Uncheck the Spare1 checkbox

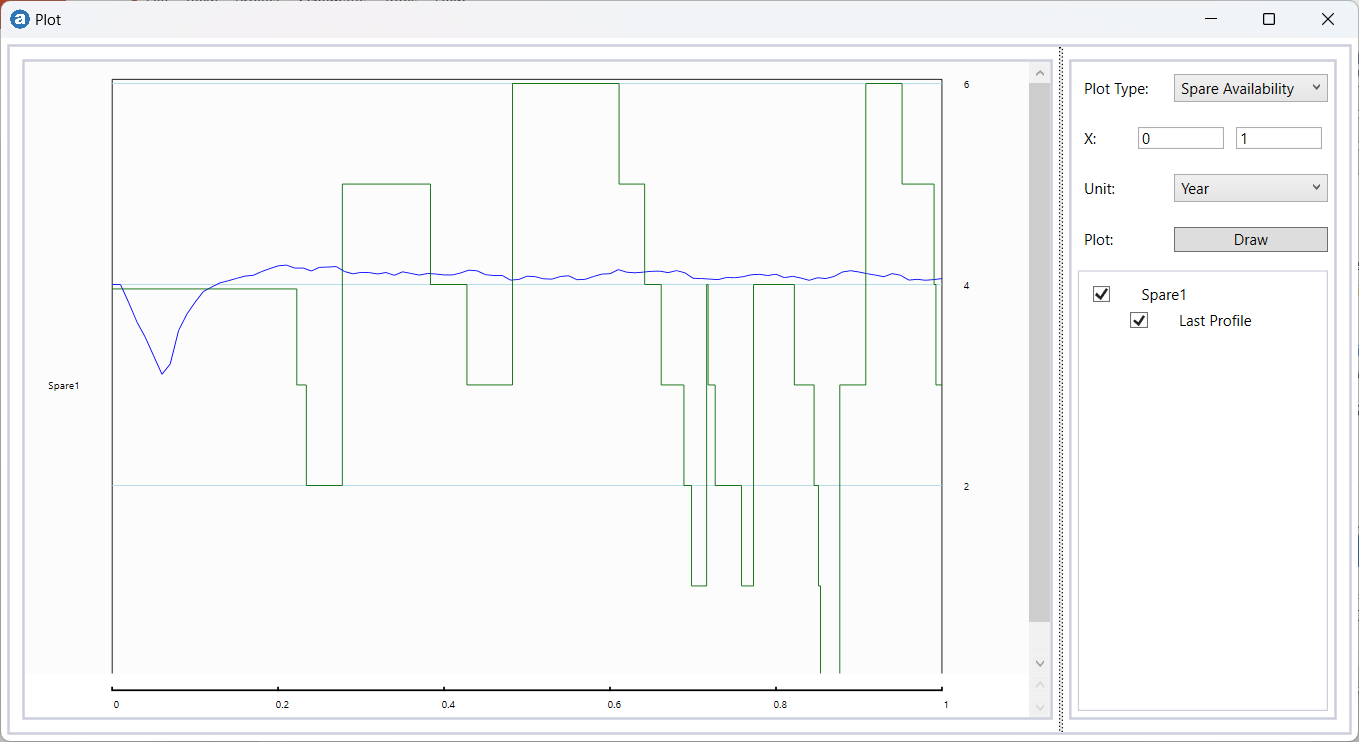pos(1102,294)
